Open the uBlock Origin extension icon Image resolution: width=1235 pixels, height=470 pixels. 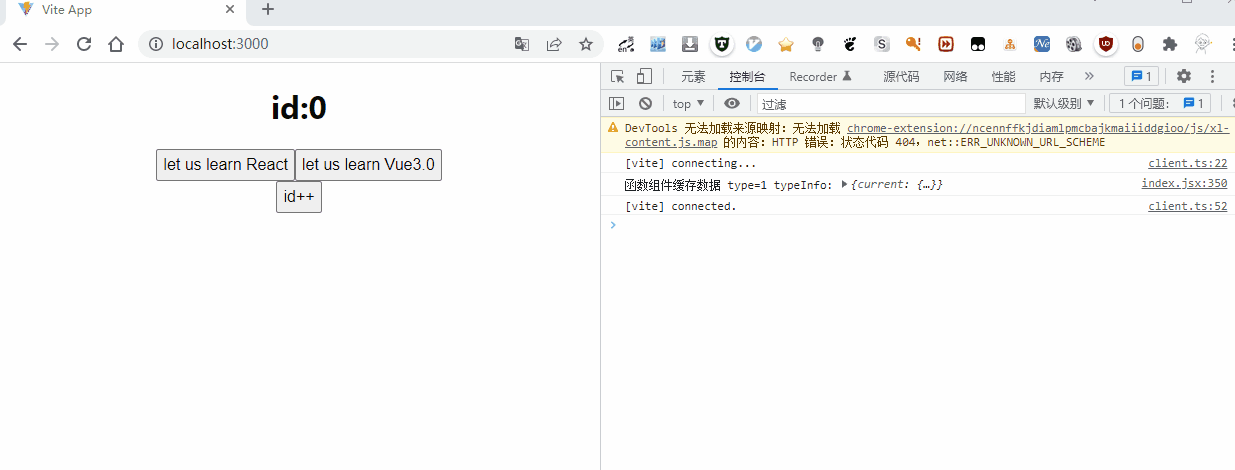pyautogui.click(x=1106, y=44)
